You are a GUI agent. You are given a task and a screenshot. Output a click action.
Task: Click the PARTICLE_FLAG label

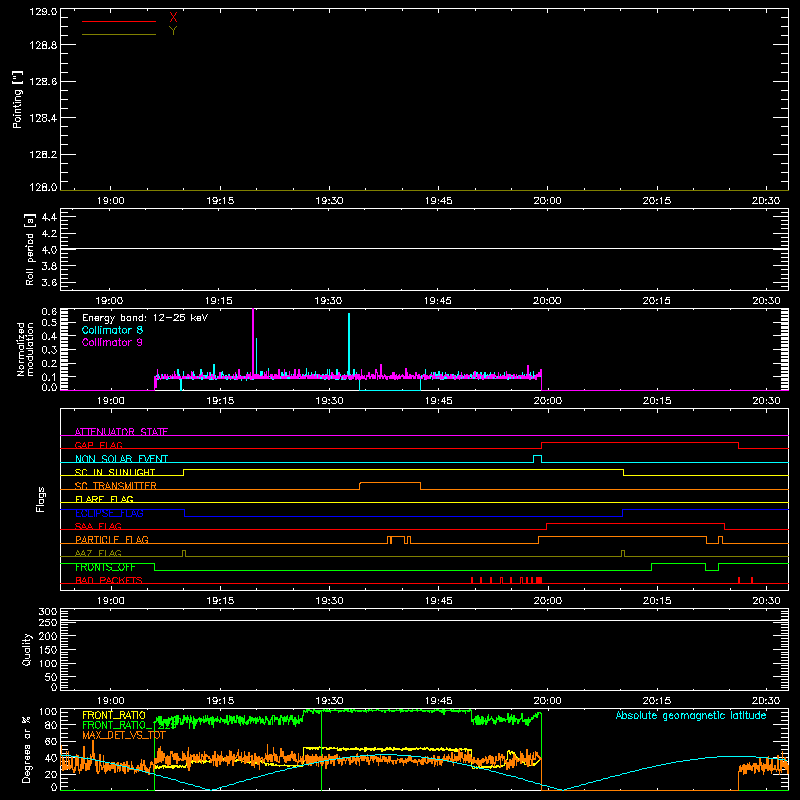[x=112, y=539]
